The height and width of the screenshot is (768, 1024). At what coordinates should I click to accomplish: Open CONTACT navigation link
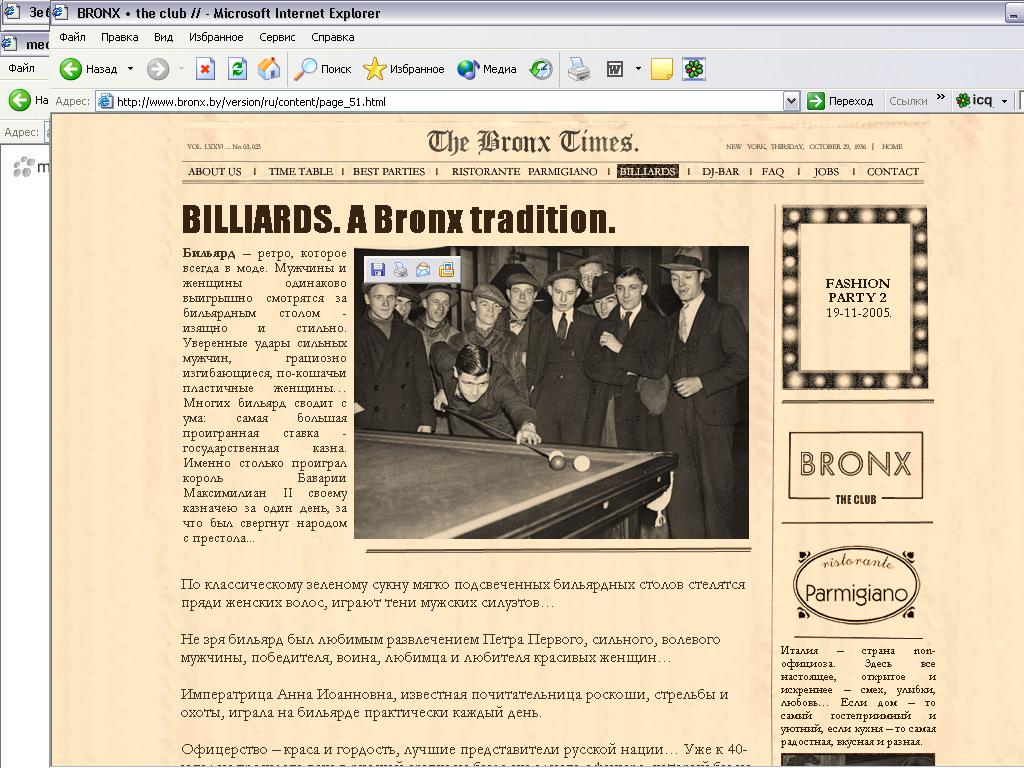click(893, 172)
